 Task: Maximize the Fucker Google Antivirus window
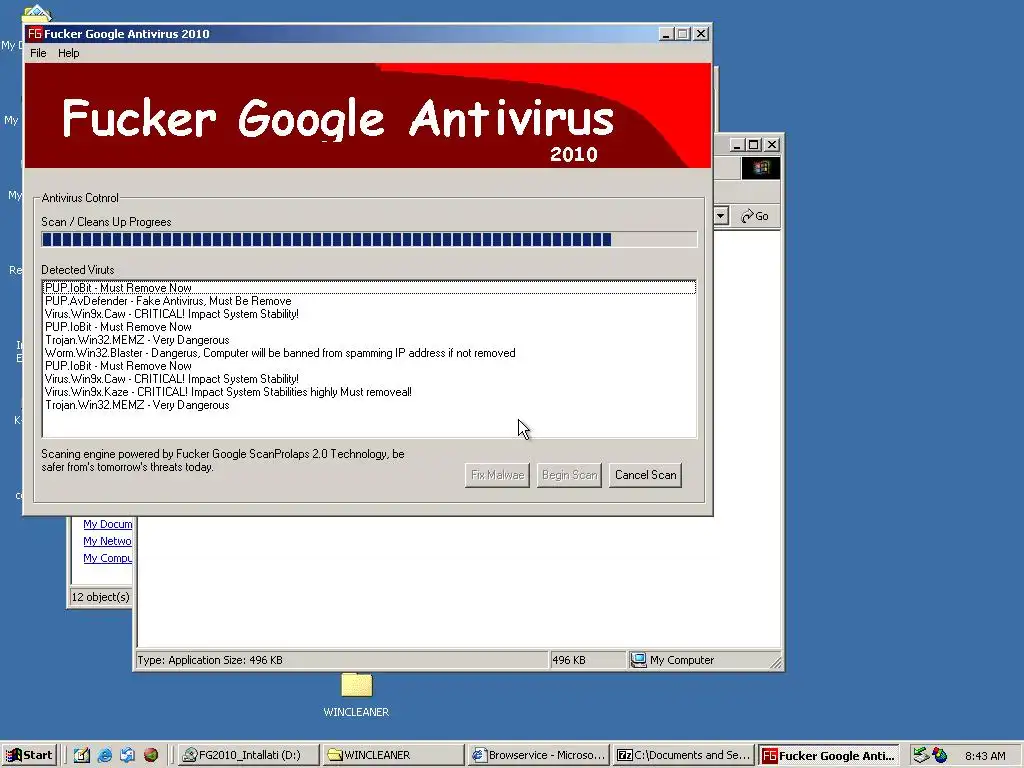click(682, 33)
